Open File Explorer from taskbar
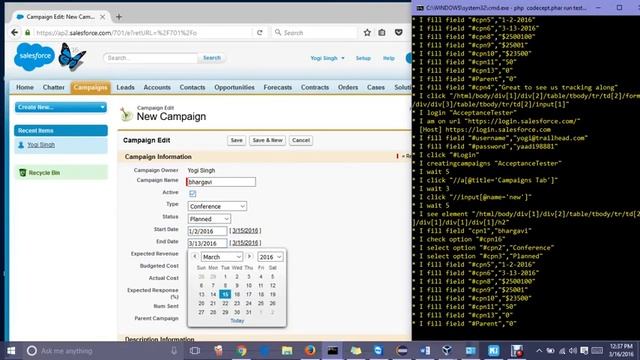 (287, 351)
